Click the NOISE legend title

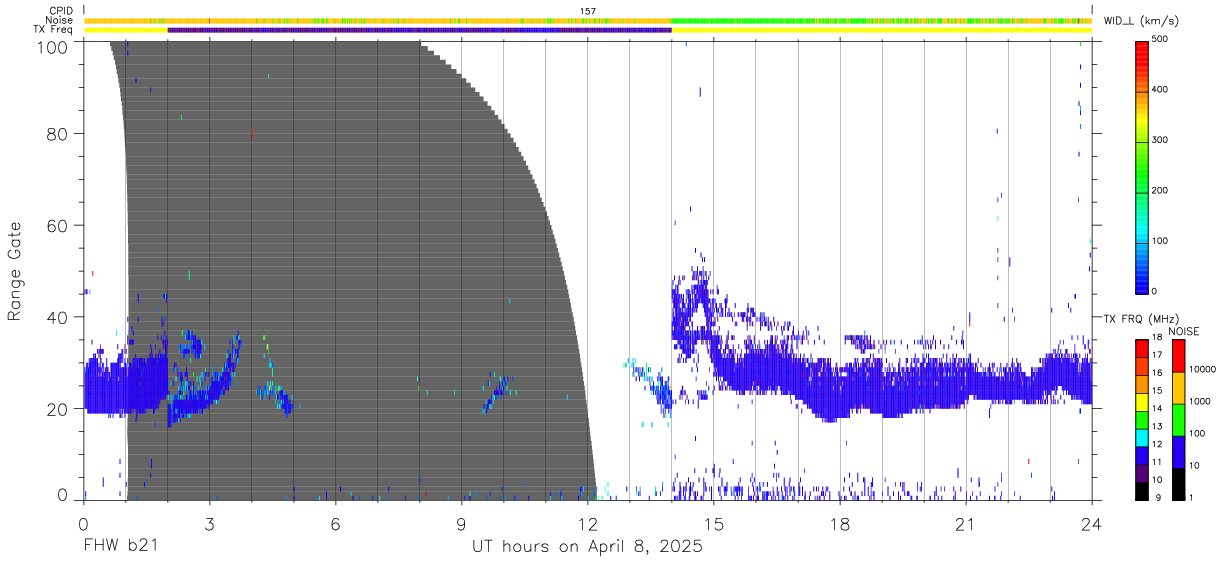click(x=1184, y=331)
